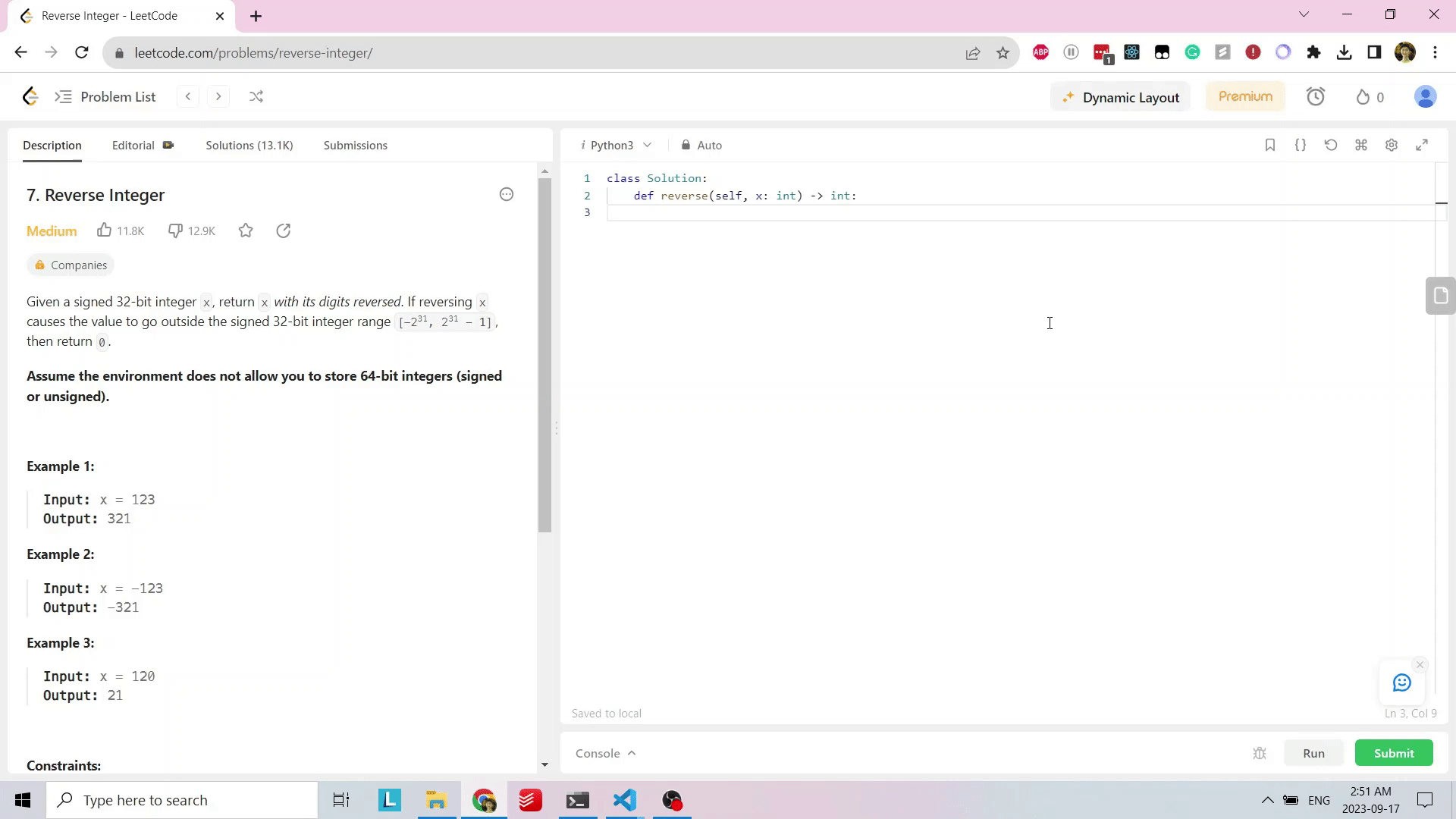Expand the Console panel

point(605,753)
